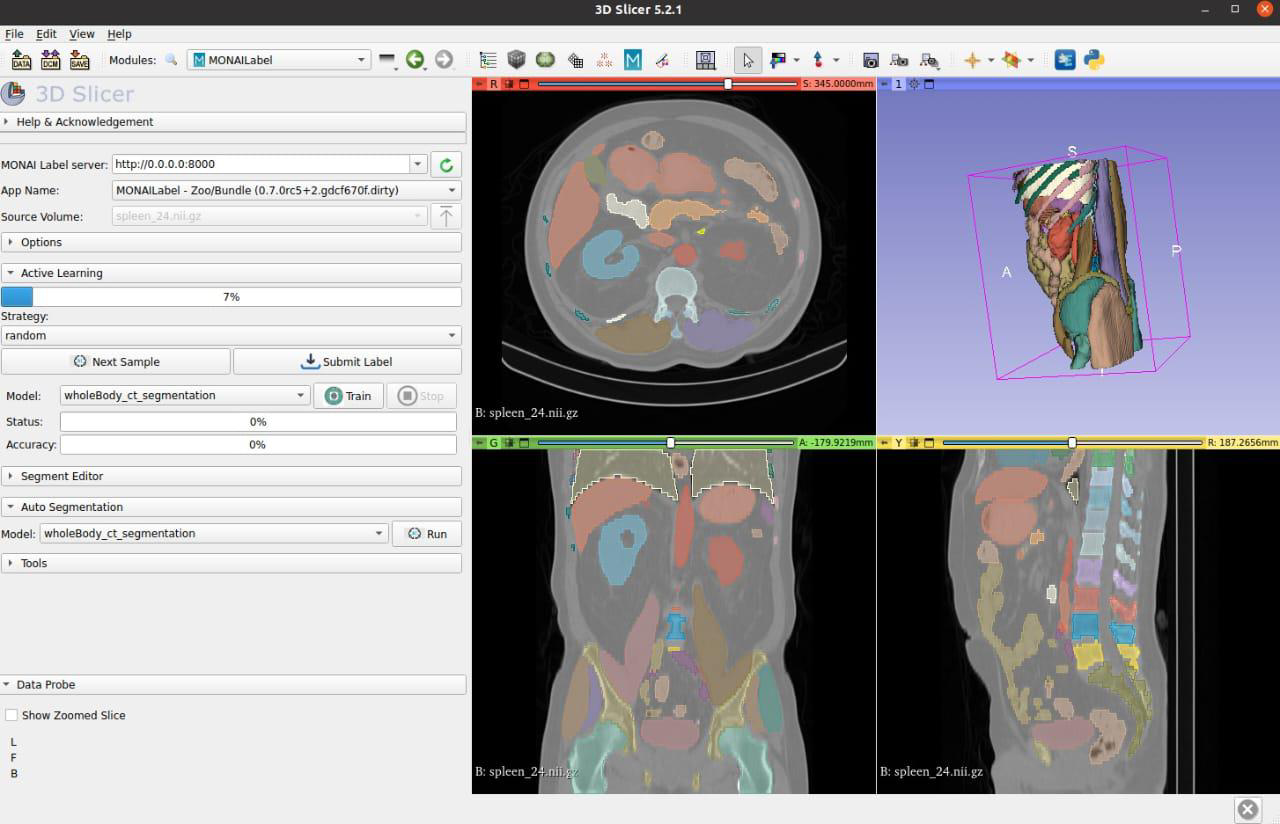Click the load DATA icon
Viewport: 1280px width, 824px height.
click(x=21, y=60)
